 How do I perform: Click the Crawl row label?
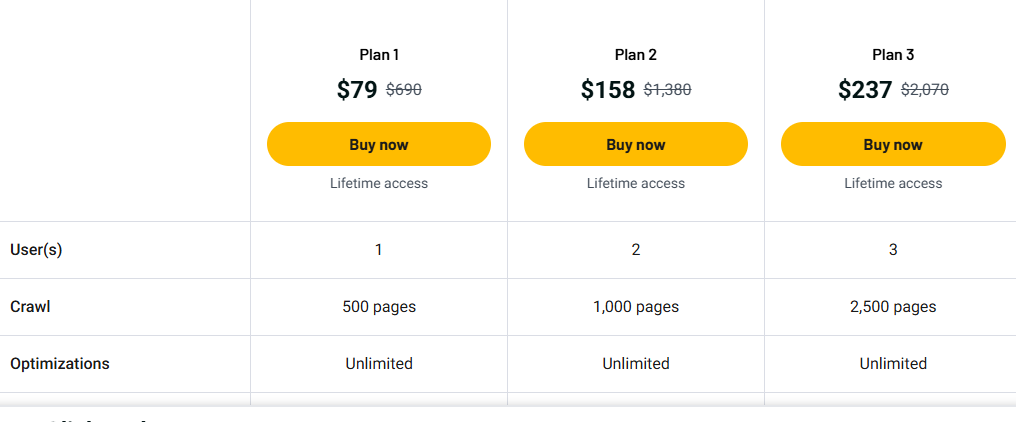[30, 307]
